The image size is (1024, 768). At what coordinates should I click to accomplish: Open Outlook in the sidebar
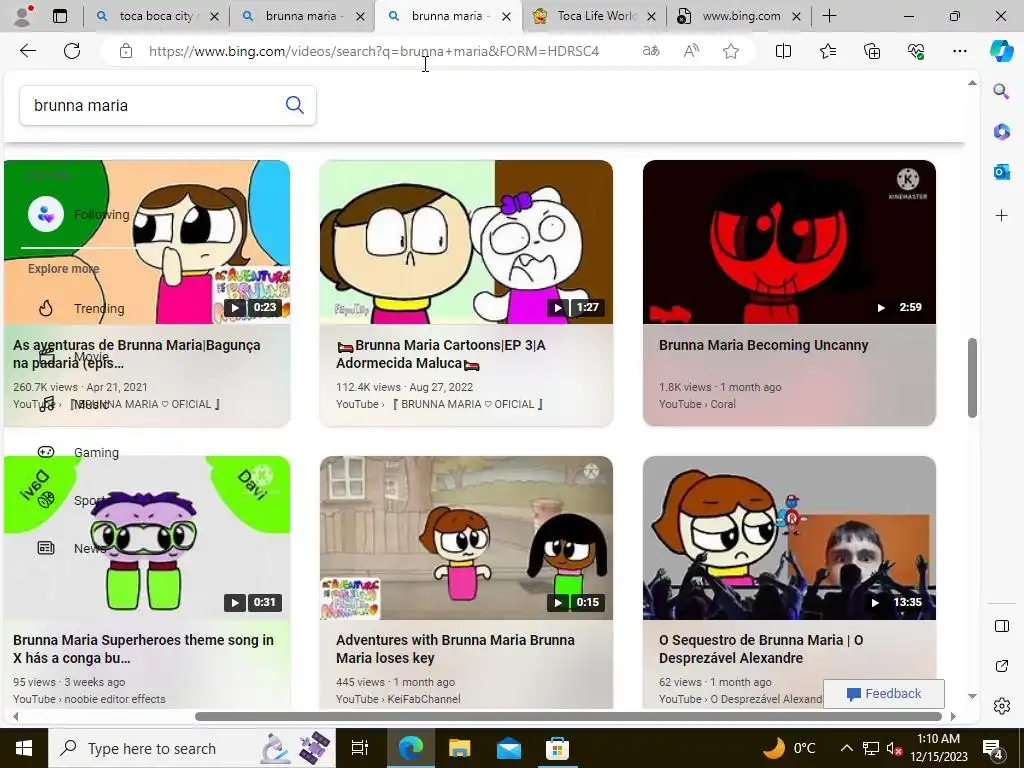pyautogui.click(x=1001, y=172)
